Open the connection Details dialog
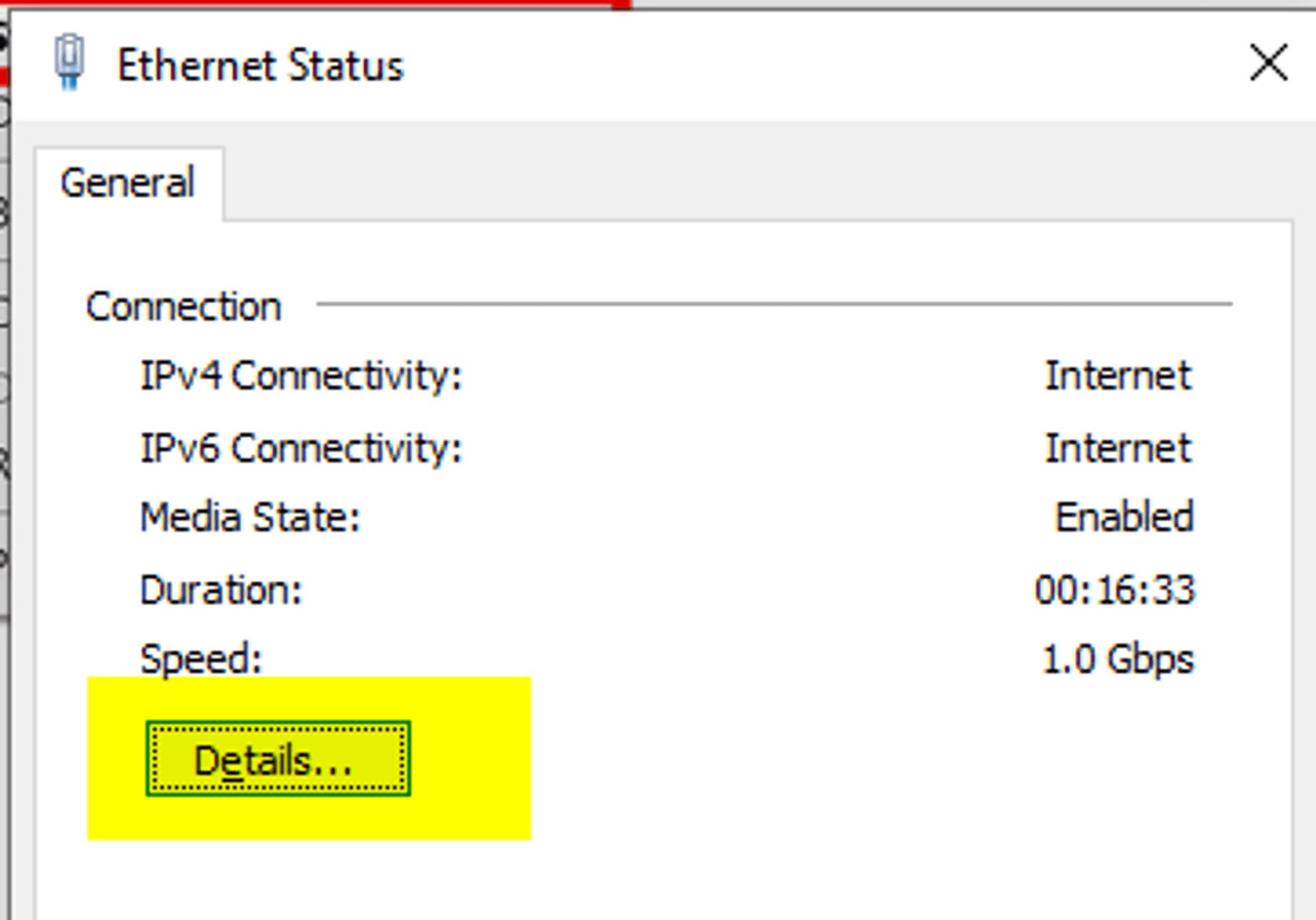Image resolution: width=1316 pixels, height=920 pixels. pyautogui.click(x=278, y=759)
